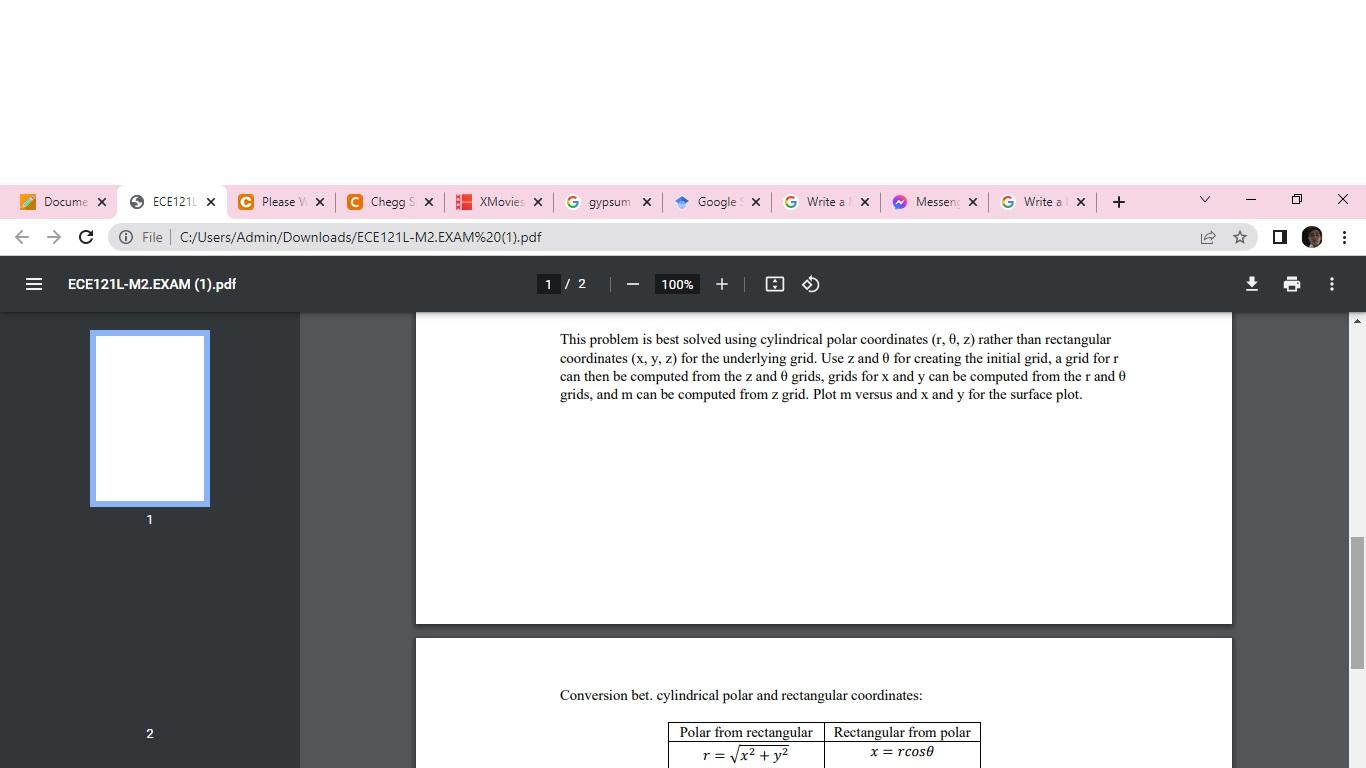Reload the current page
The height and width of the screenshot is (768, 1366).
click(86, 237)
